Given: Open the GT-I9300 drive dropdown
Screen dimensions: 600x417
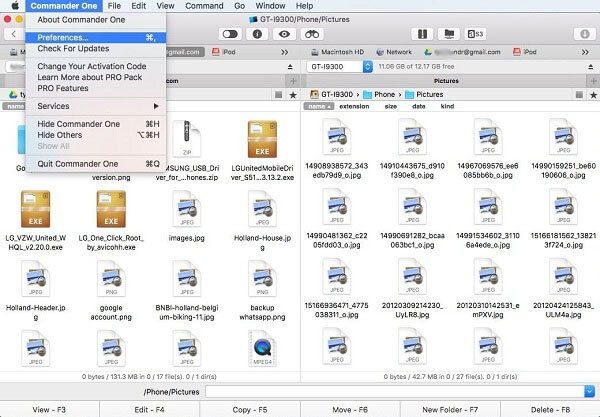Looking at the screenshot, I should pos(339,67).
